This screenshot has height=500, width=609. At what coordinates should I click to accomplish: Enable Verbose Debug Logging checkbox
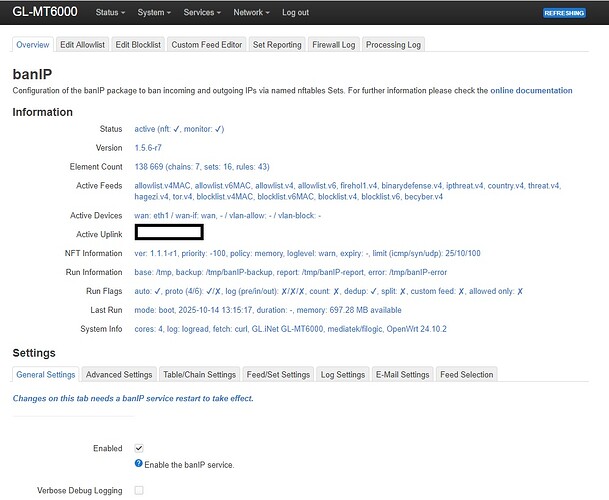coord(139,490)
